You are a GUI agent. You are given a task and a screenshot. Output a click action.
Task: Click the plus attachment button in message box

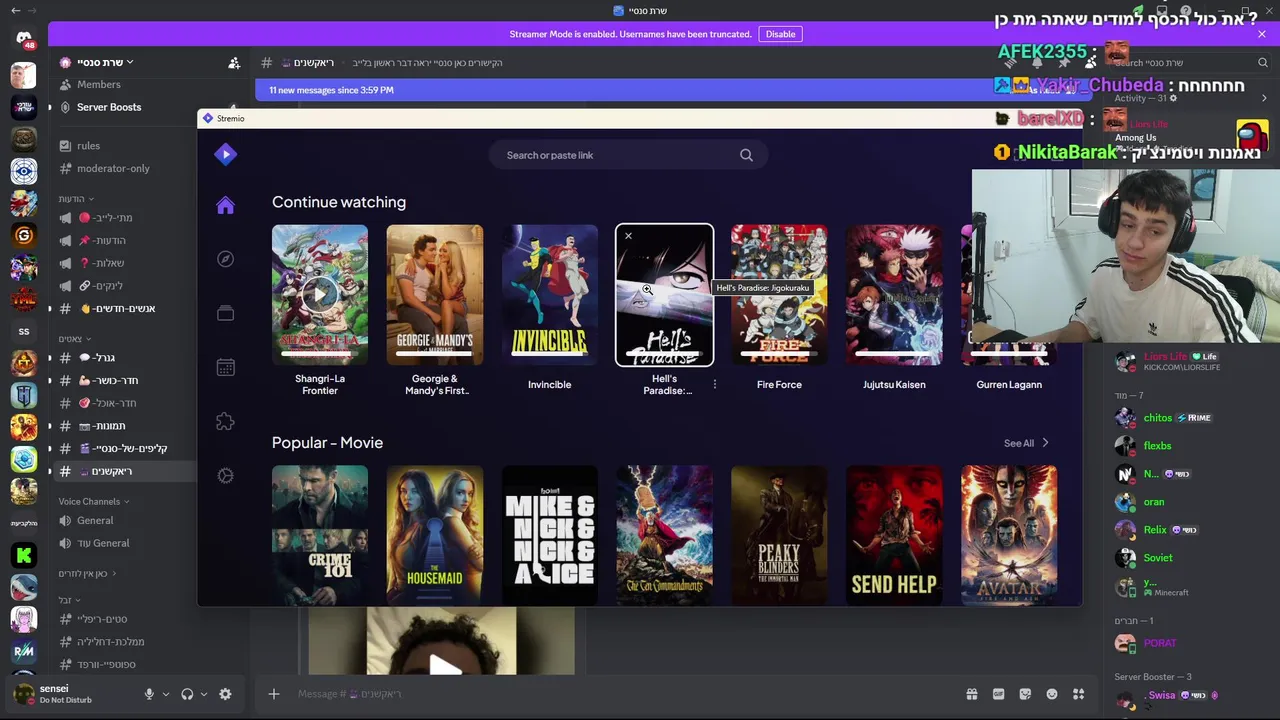coord(273,694)
